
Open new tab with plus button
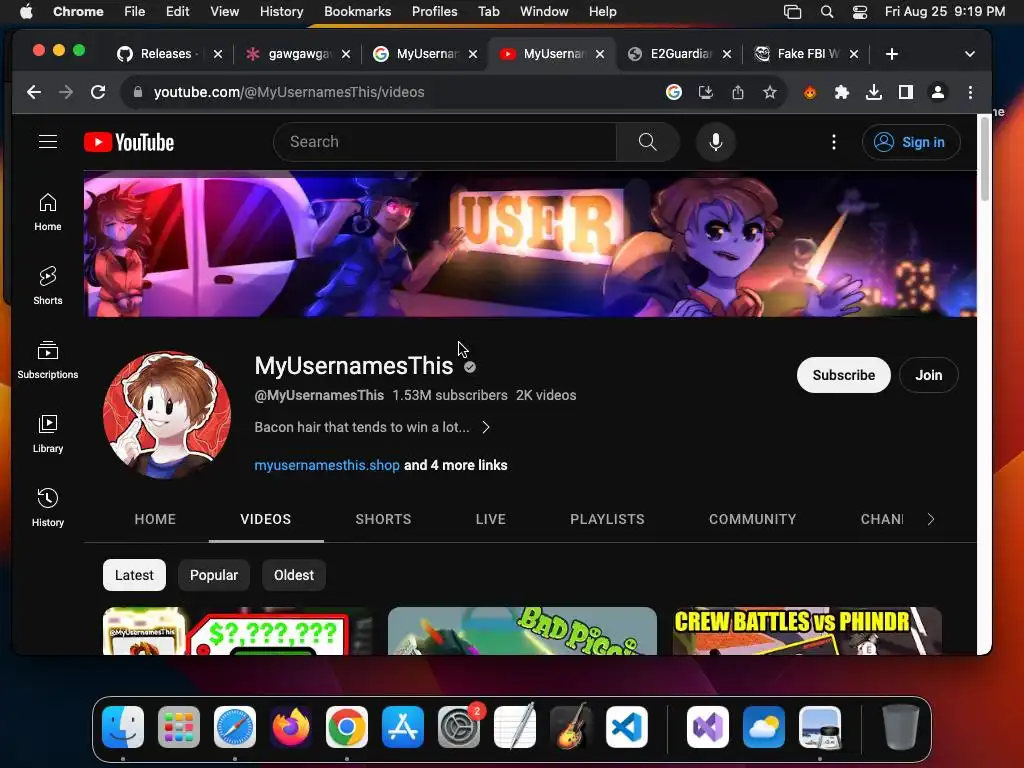point(891,54)
